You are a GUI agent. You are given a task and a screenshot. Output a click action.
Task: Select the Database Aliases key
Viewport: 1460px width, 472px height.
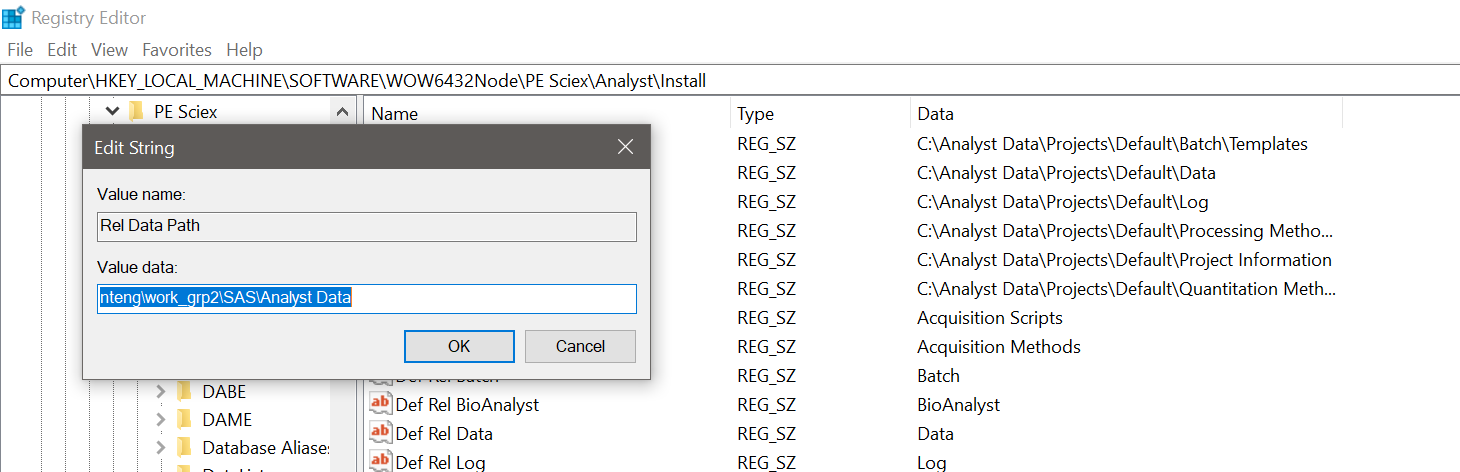coord(266,448)
